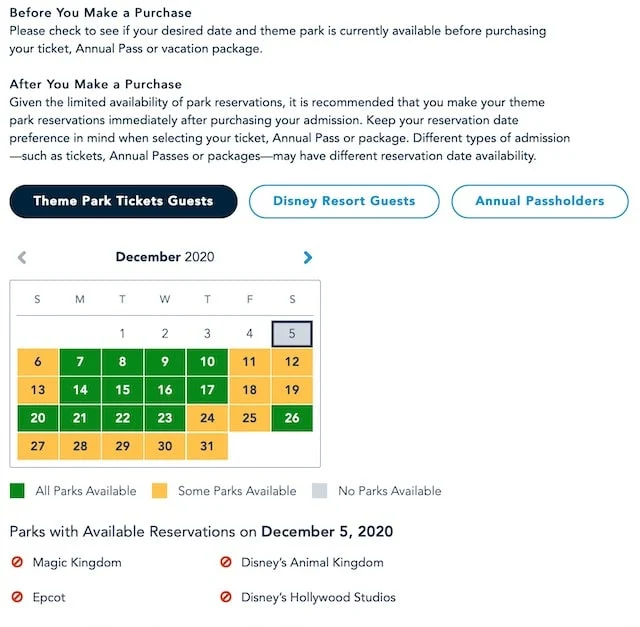Click the yellow Some Parks Available swatch
Image resolution: width=640 pixels, height=627 pixels.
(x=159, y=491)
